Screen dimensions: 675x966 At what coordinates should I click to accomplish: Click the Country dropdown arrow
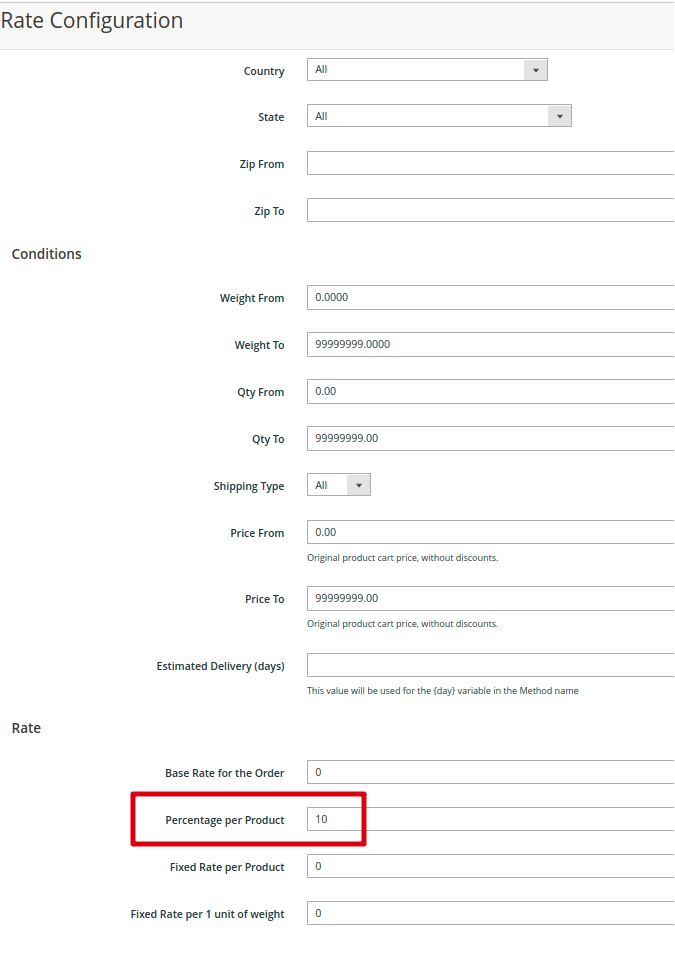coord(536,70)
